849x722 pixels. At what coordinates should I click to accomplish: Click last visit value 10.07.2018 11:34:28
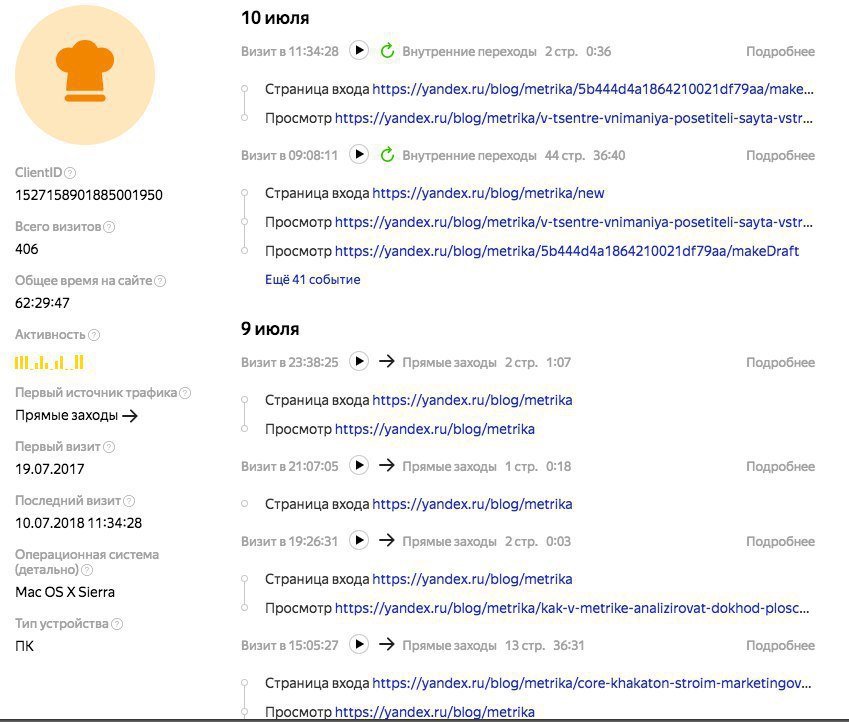79,523
